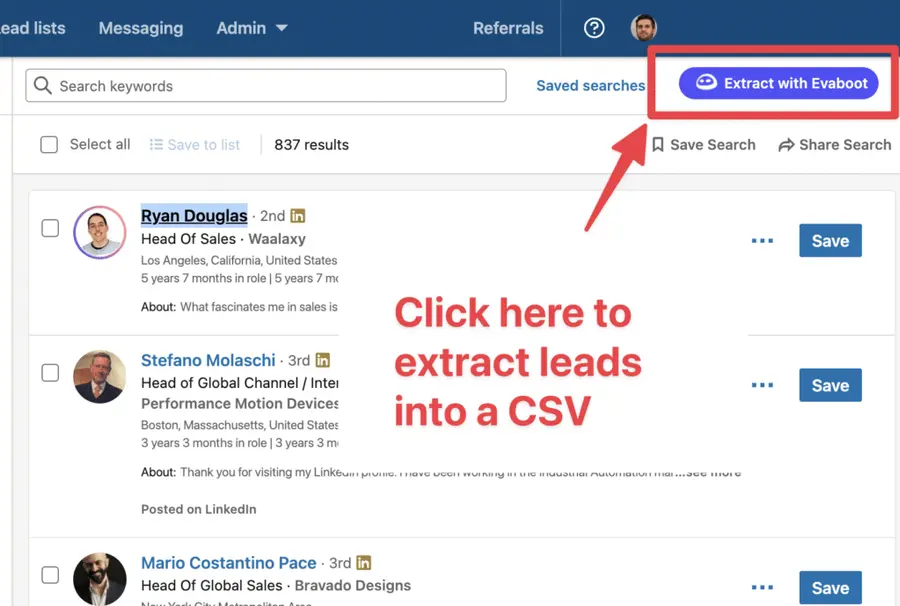Open the overflow menu on Ryan Douglas row
The image size is (900, 606).
pos(762,240)
